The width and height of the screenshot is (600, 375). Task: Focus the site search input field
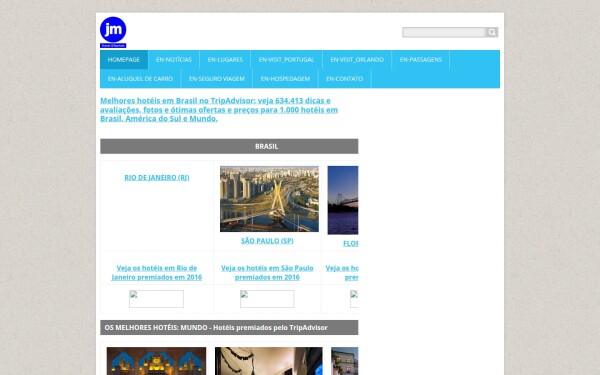pyautogui.click(x=444, y=32)
